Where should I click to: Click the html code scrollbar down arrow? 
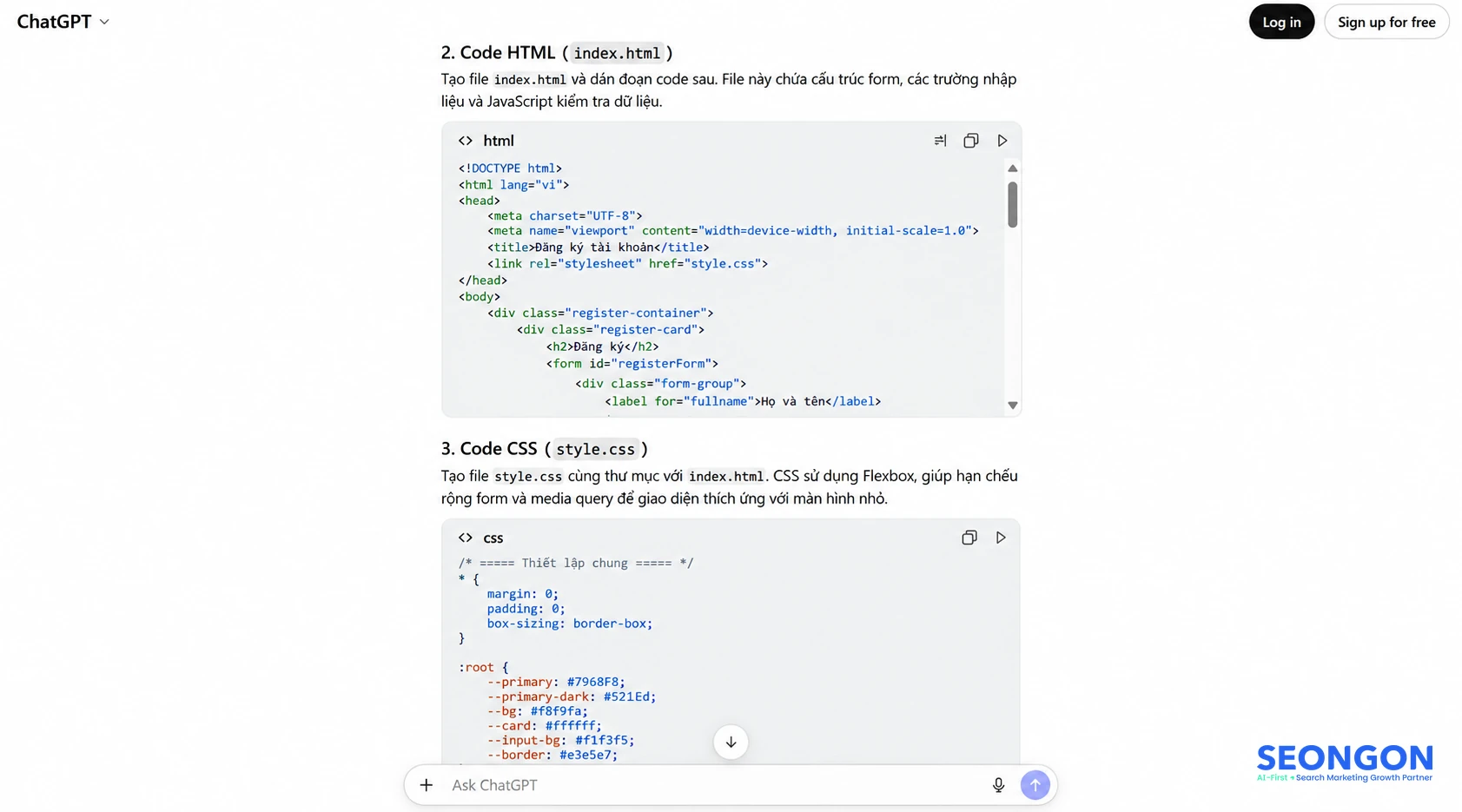click(1013, 406)
